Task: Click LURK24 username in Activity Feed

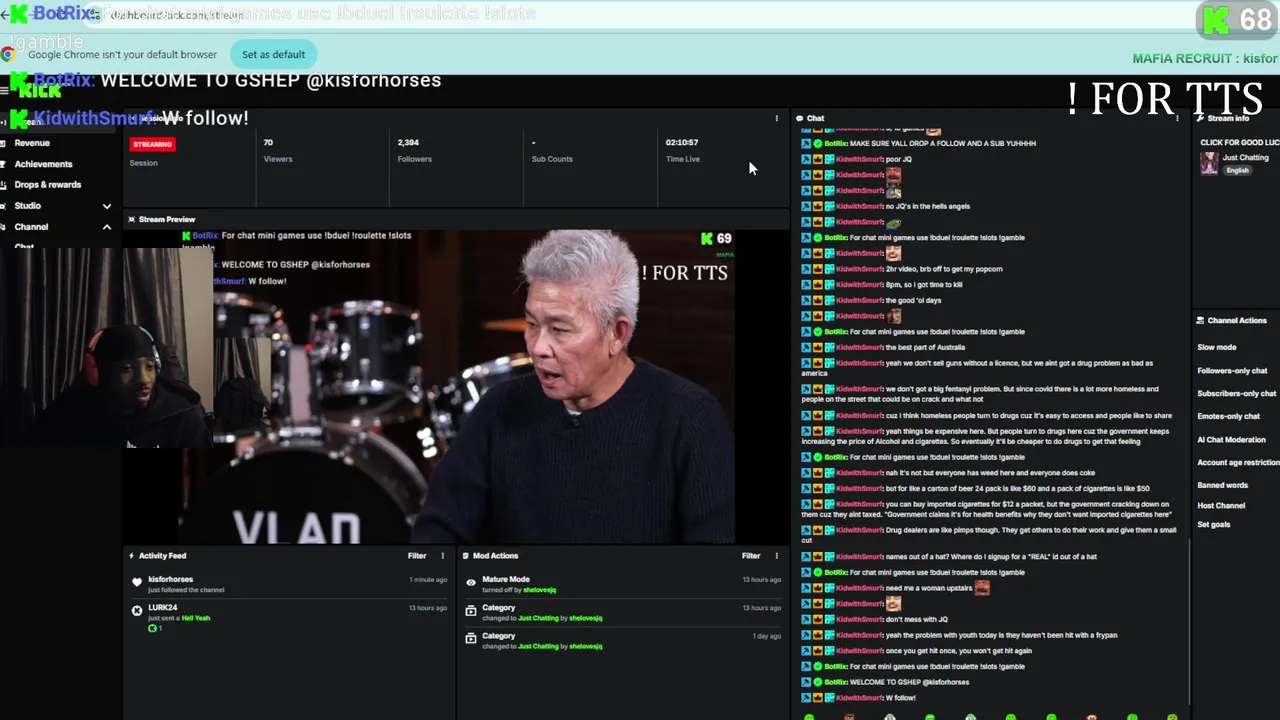Action: tap(162, 608)
